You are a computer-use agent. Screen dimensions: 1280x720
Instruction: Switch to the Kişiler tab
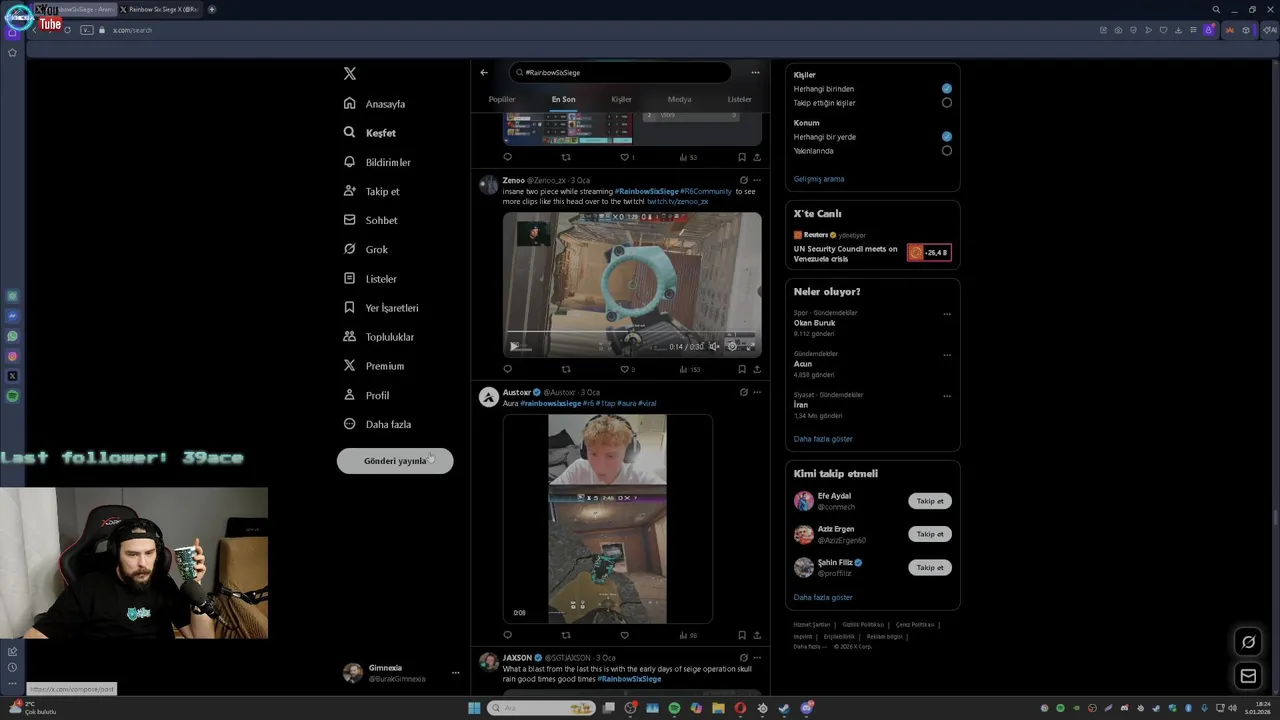[x=621, y=99]
